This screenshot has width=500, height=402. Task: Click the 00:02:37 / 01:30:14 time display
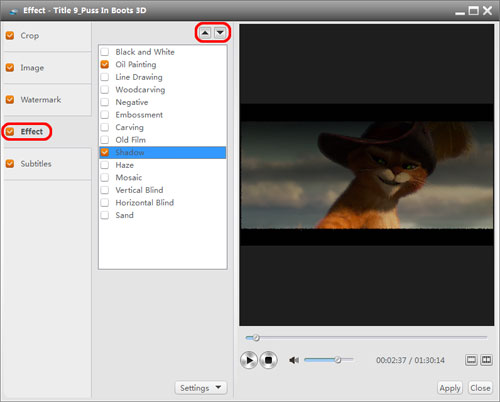(x=410, y=360)
